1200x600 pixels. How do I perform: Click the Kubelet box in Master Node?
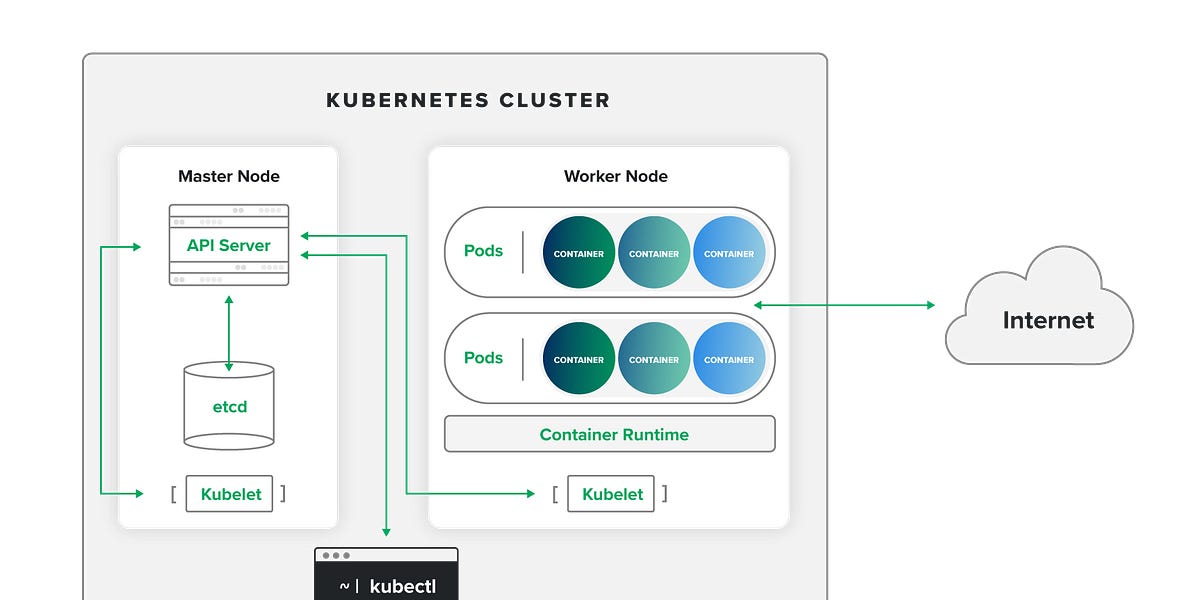coord(230,494)
